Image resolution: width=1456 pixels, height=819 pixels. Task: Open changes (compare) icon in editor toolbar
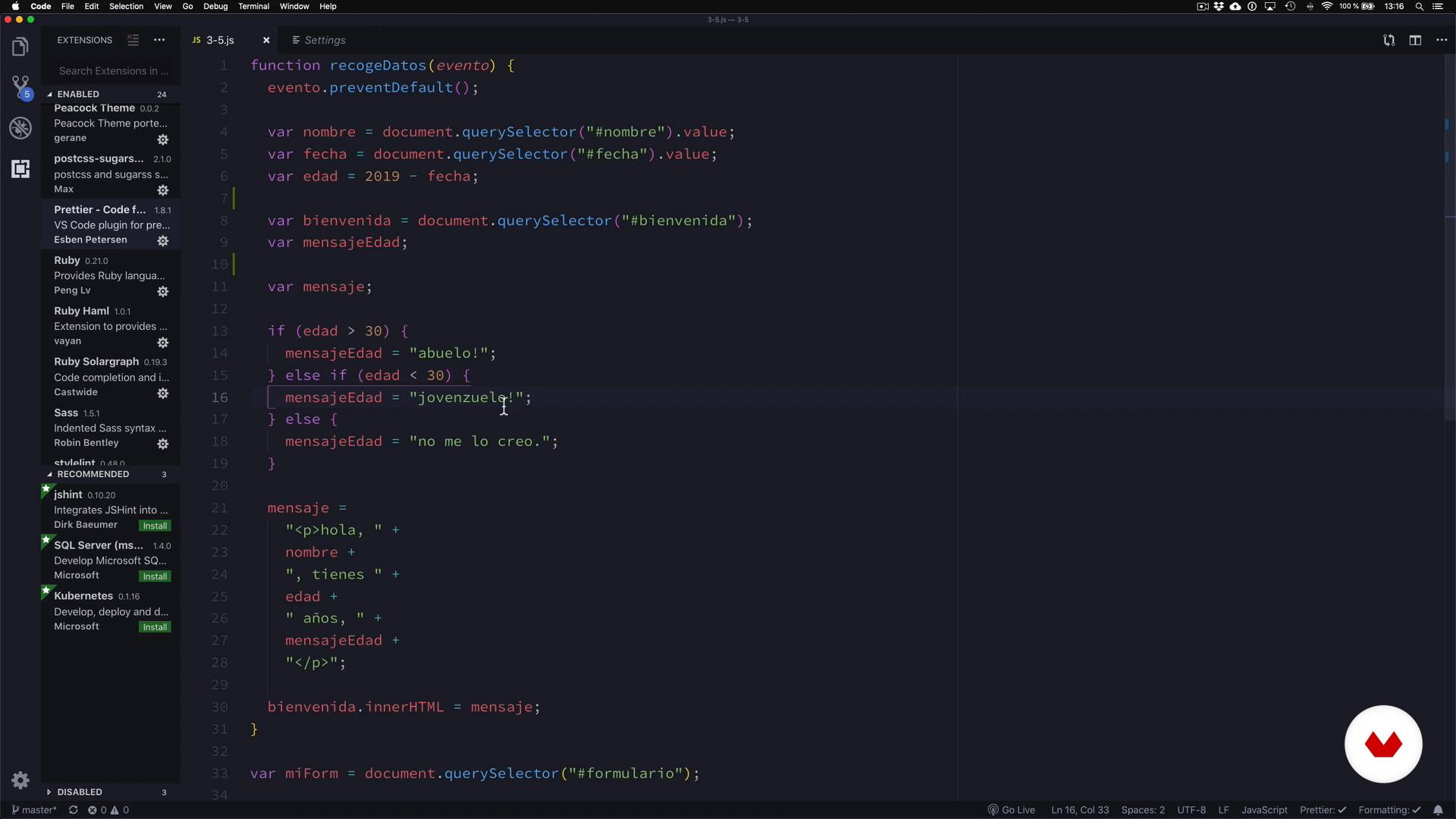1389,40
